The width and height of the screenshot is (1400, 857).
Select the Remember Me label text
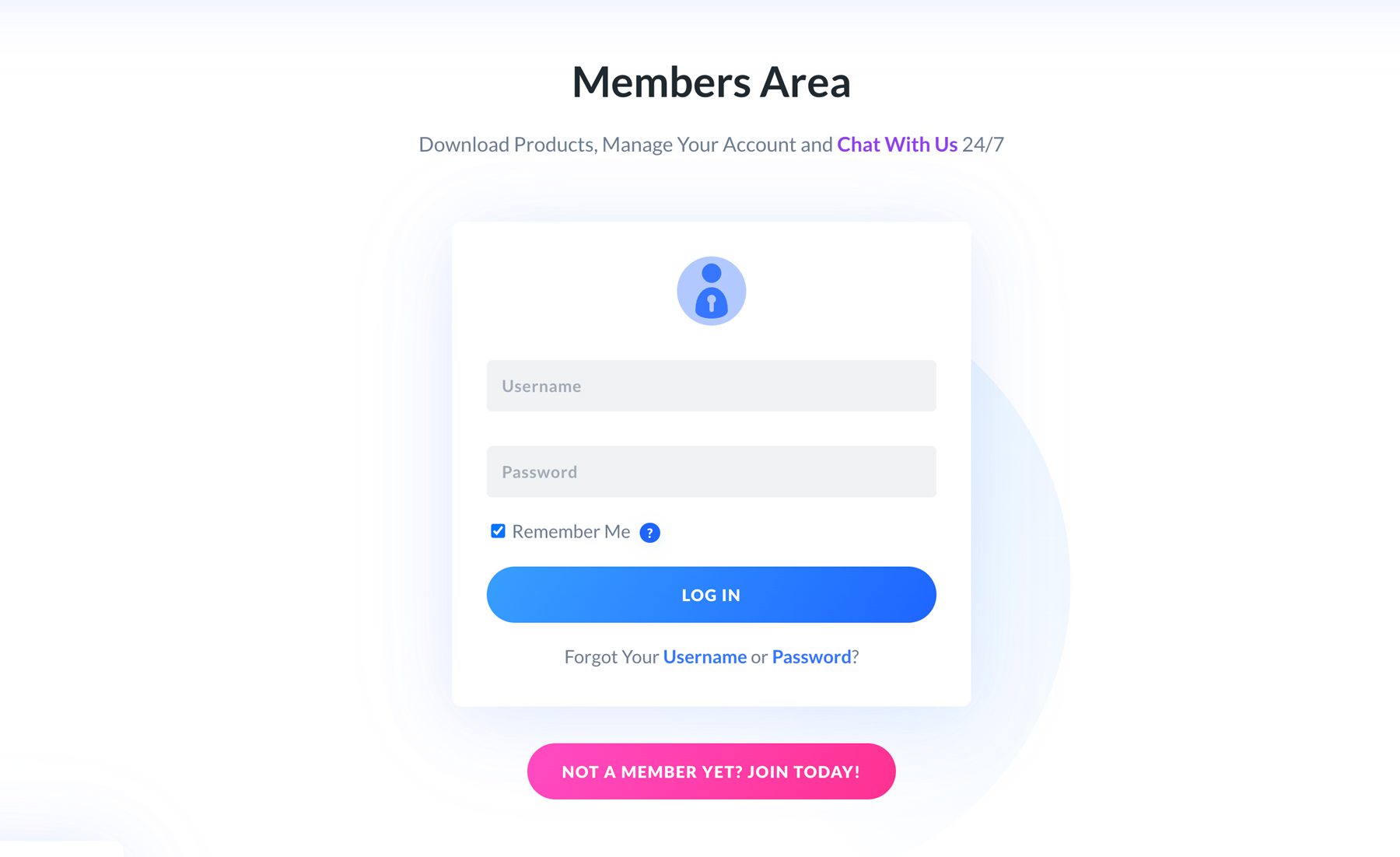570,531
